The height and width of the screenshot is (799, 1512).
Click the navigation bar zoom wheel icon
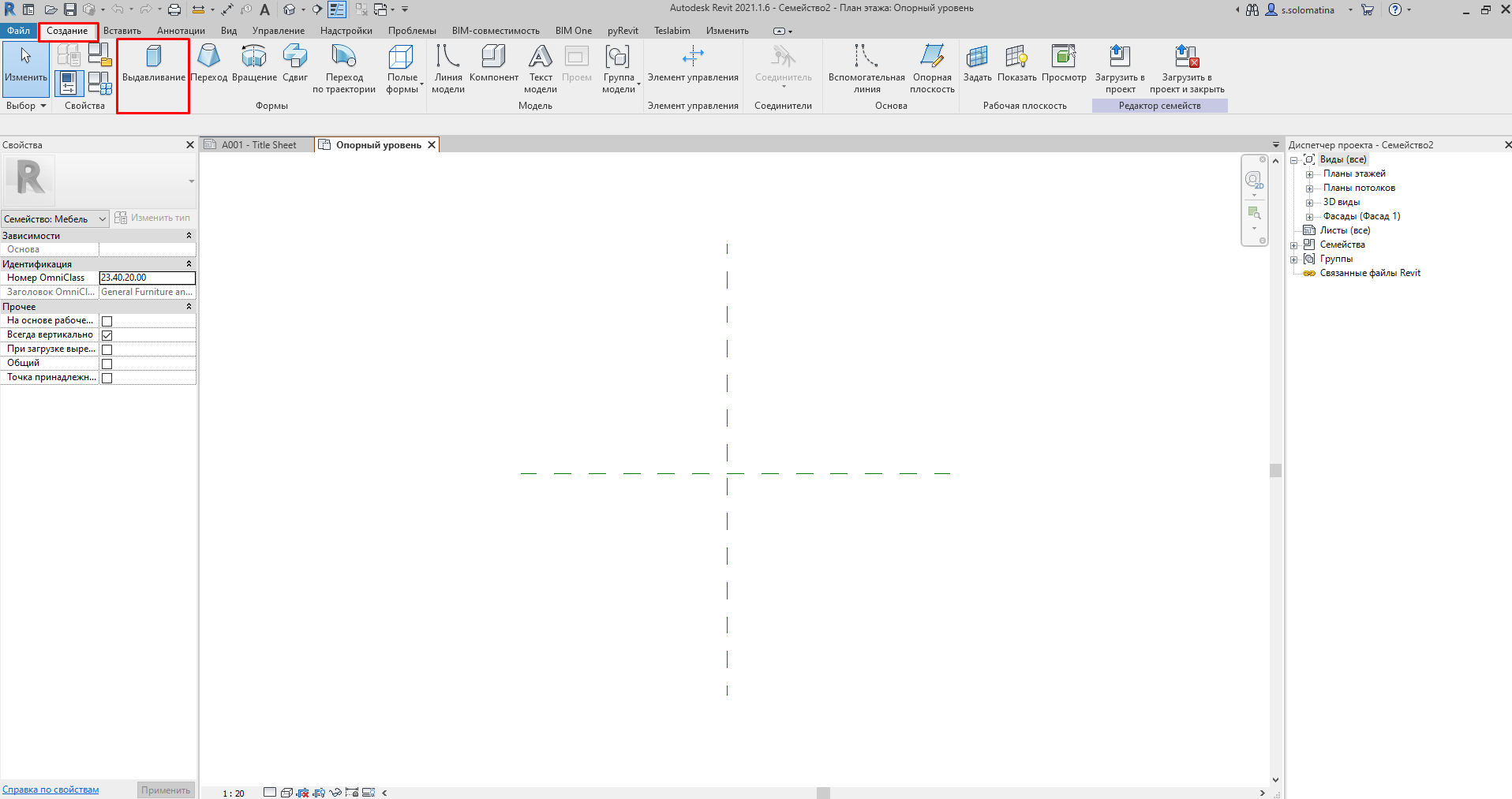tap(1254, 181)
